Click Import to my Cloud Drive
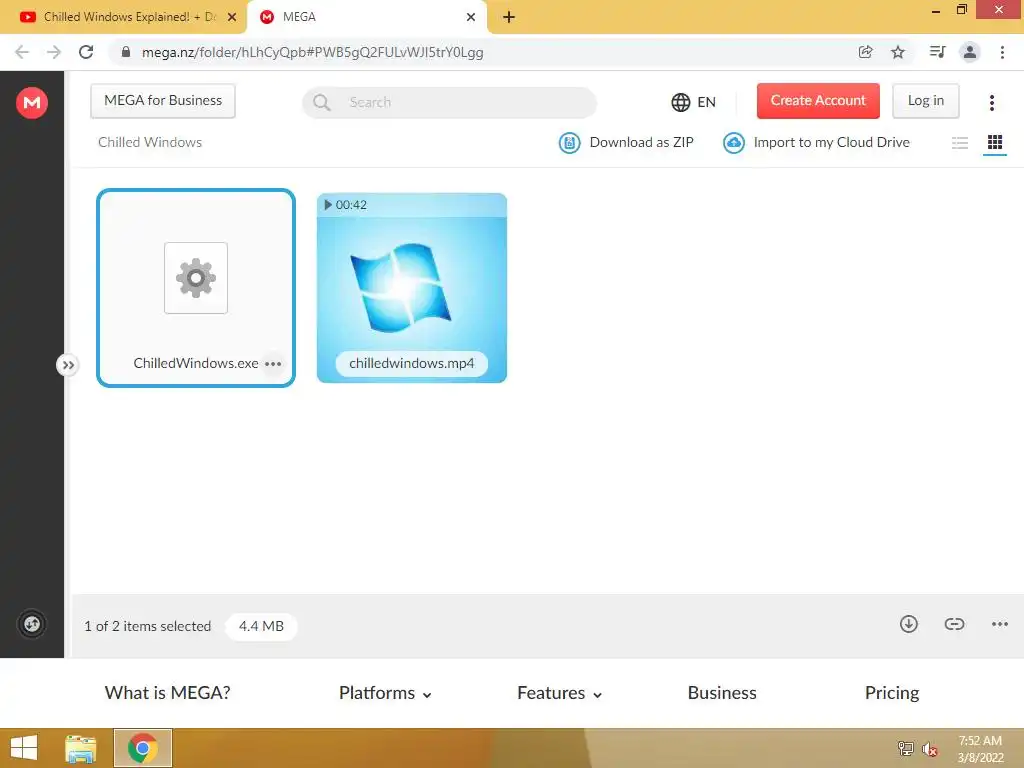1024x768 pixels. 816,142
